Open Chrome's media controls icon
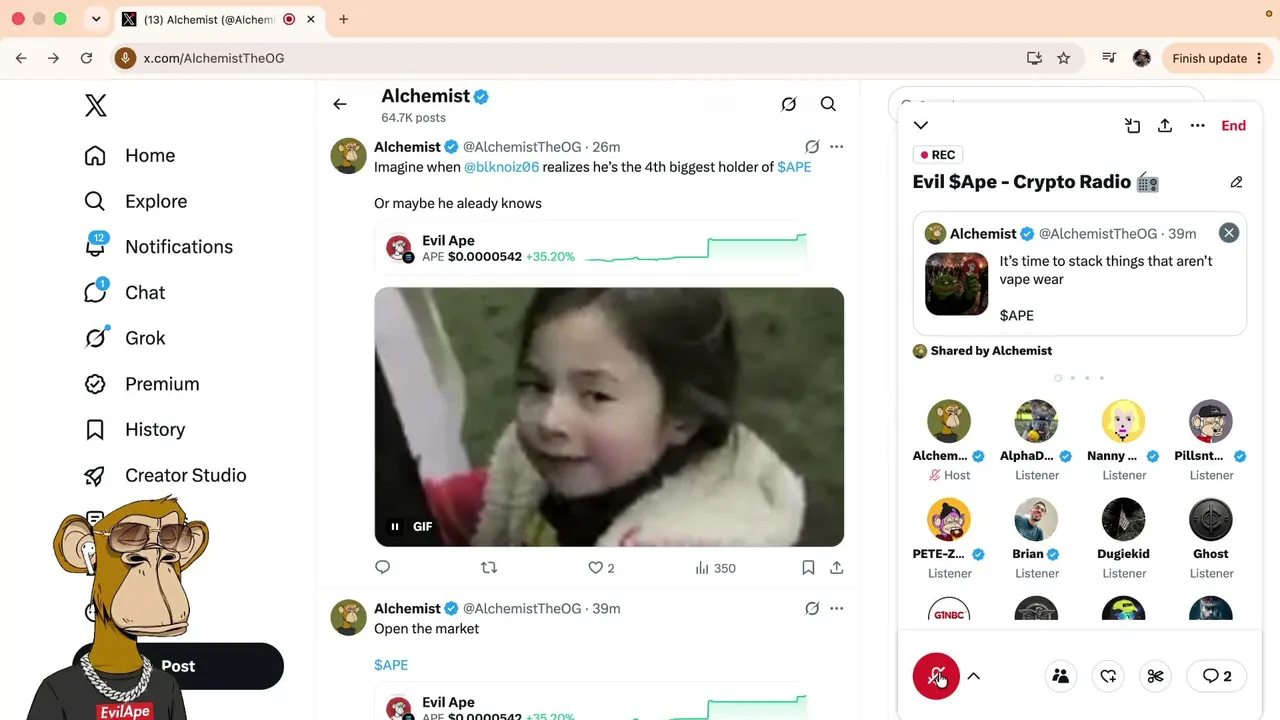This screenshot has width=1280, height=720. [x=1108, y=58]
